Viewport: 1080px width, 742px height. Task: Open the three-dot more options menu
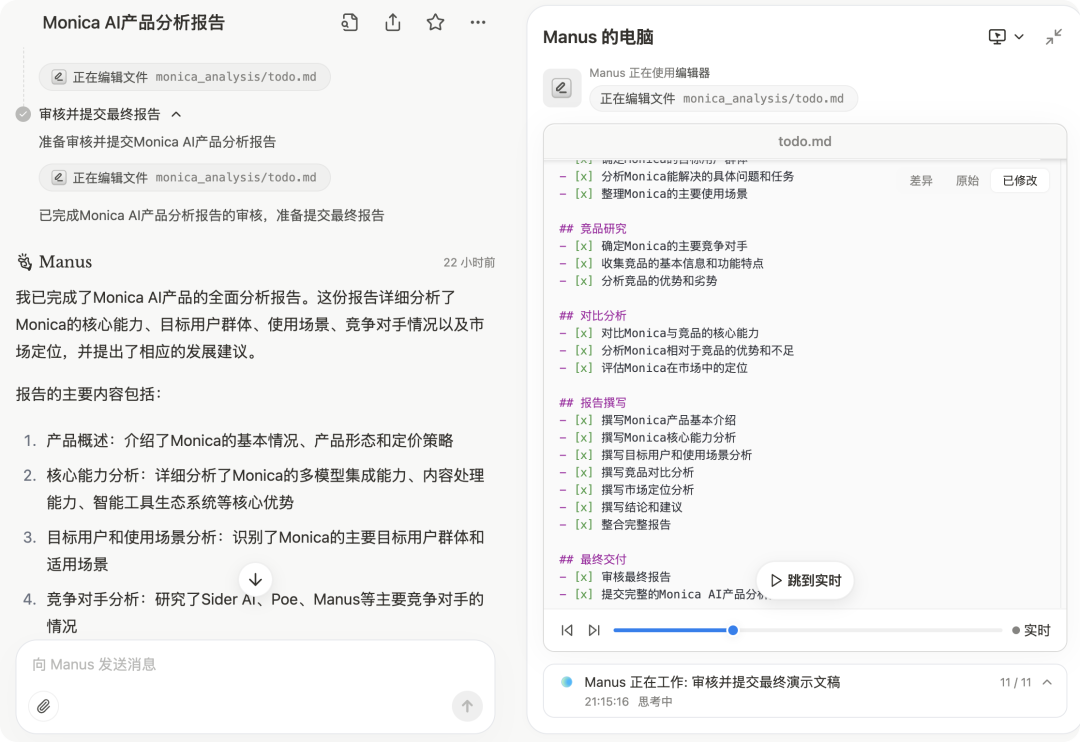pos(478,23)
